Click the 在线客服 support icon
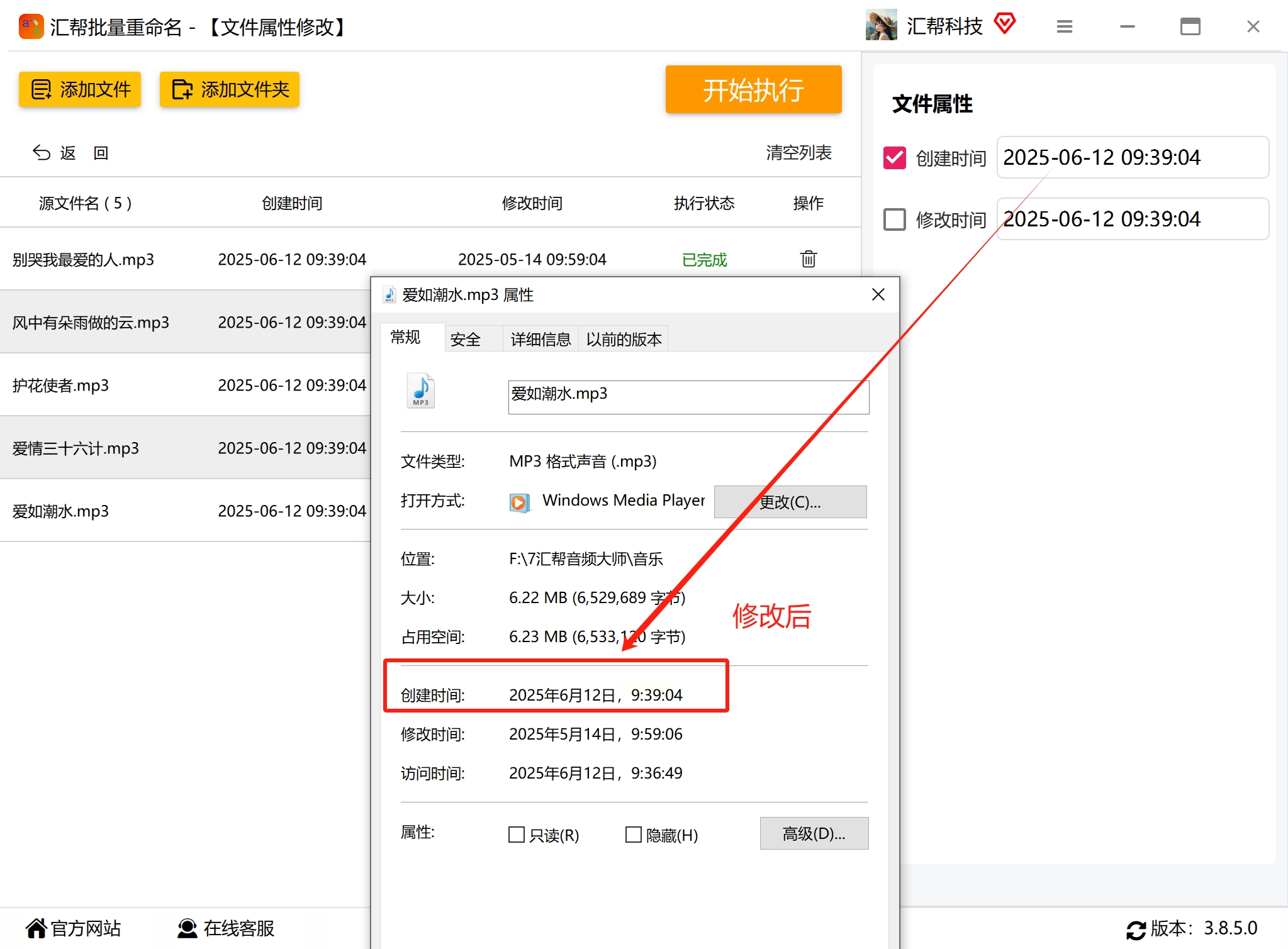Screen dimensions: 1288x949 (x=187, y=928)
